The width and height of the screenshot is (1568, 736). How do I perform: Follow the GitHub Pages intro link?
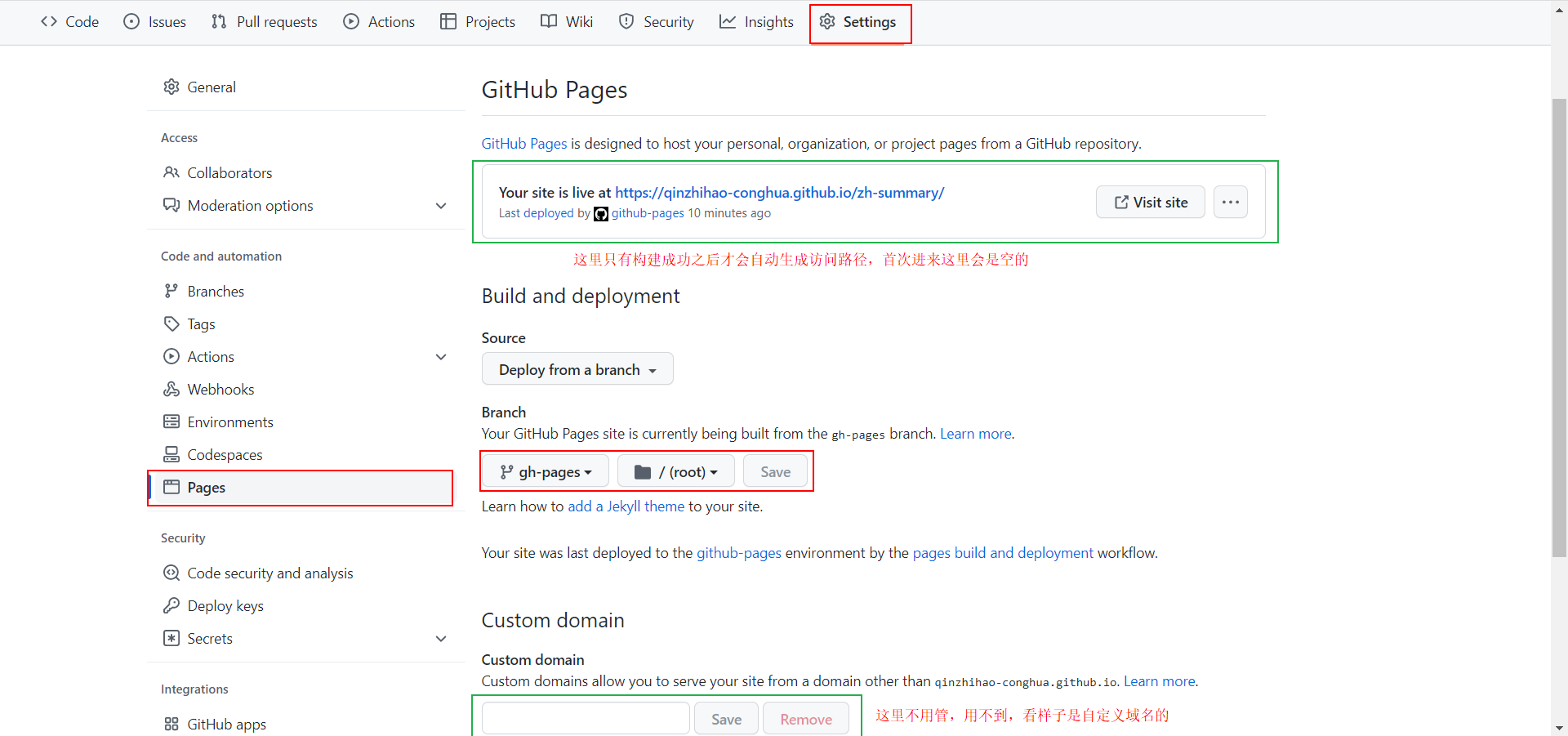[524, 144]
